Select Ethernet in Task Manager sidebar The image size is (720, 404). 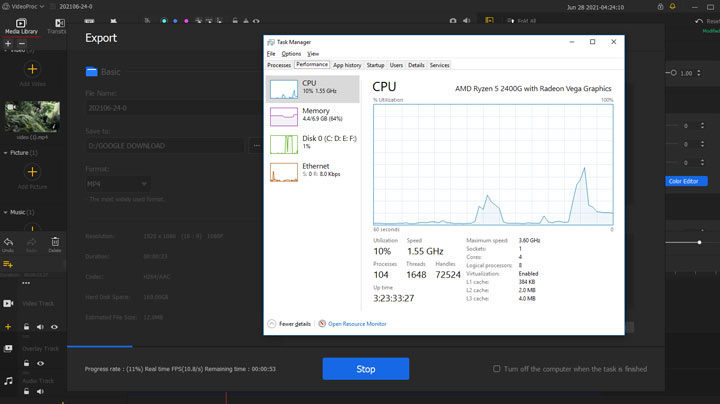coord(312,172)
